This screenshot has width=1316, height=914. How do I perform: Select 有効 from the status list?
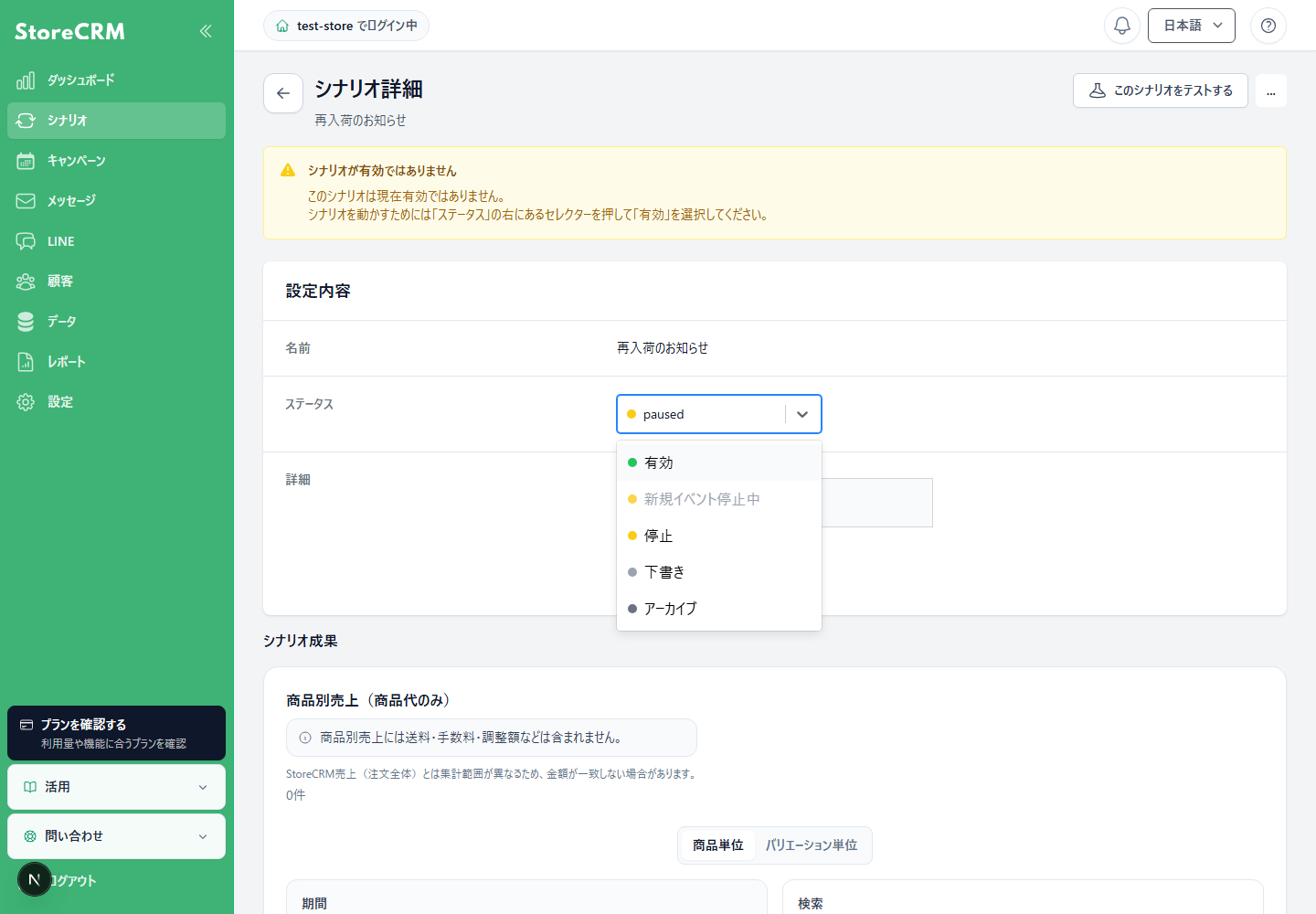[719, 462]
